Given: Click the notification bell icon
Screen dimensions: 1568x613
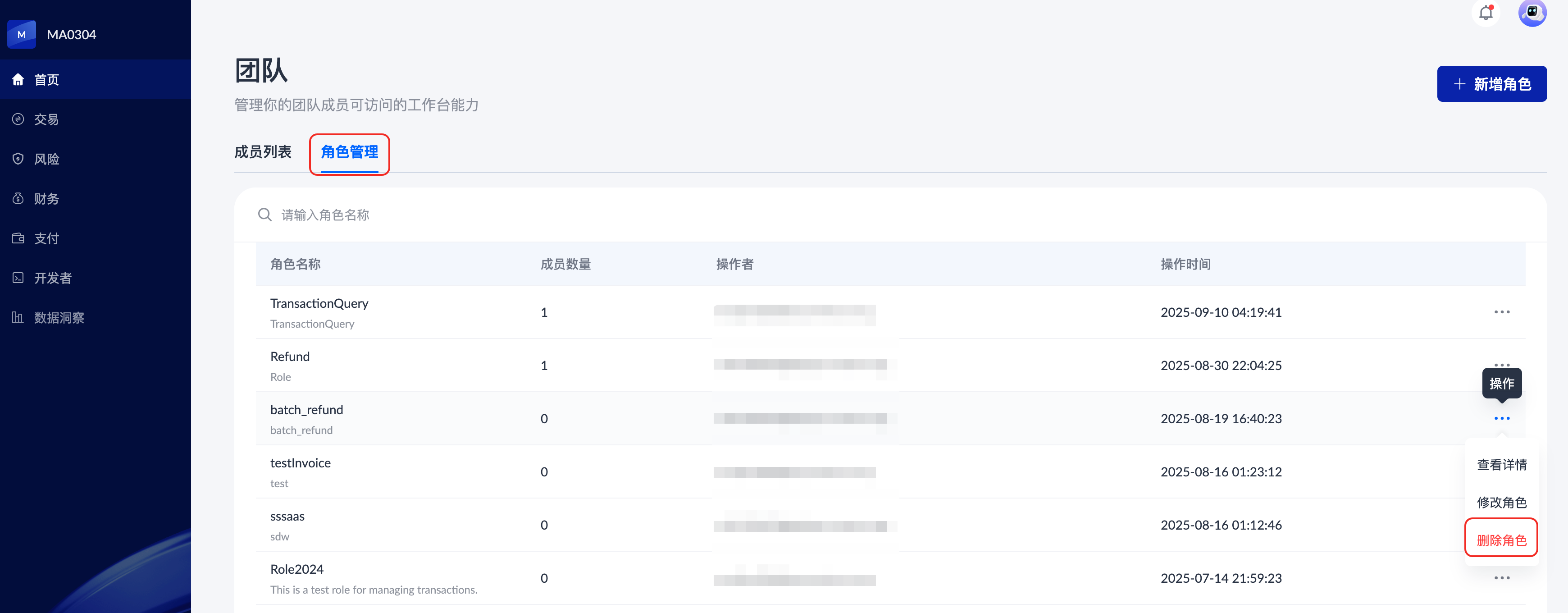Looking at the screenshot, I should point(1486,13).
